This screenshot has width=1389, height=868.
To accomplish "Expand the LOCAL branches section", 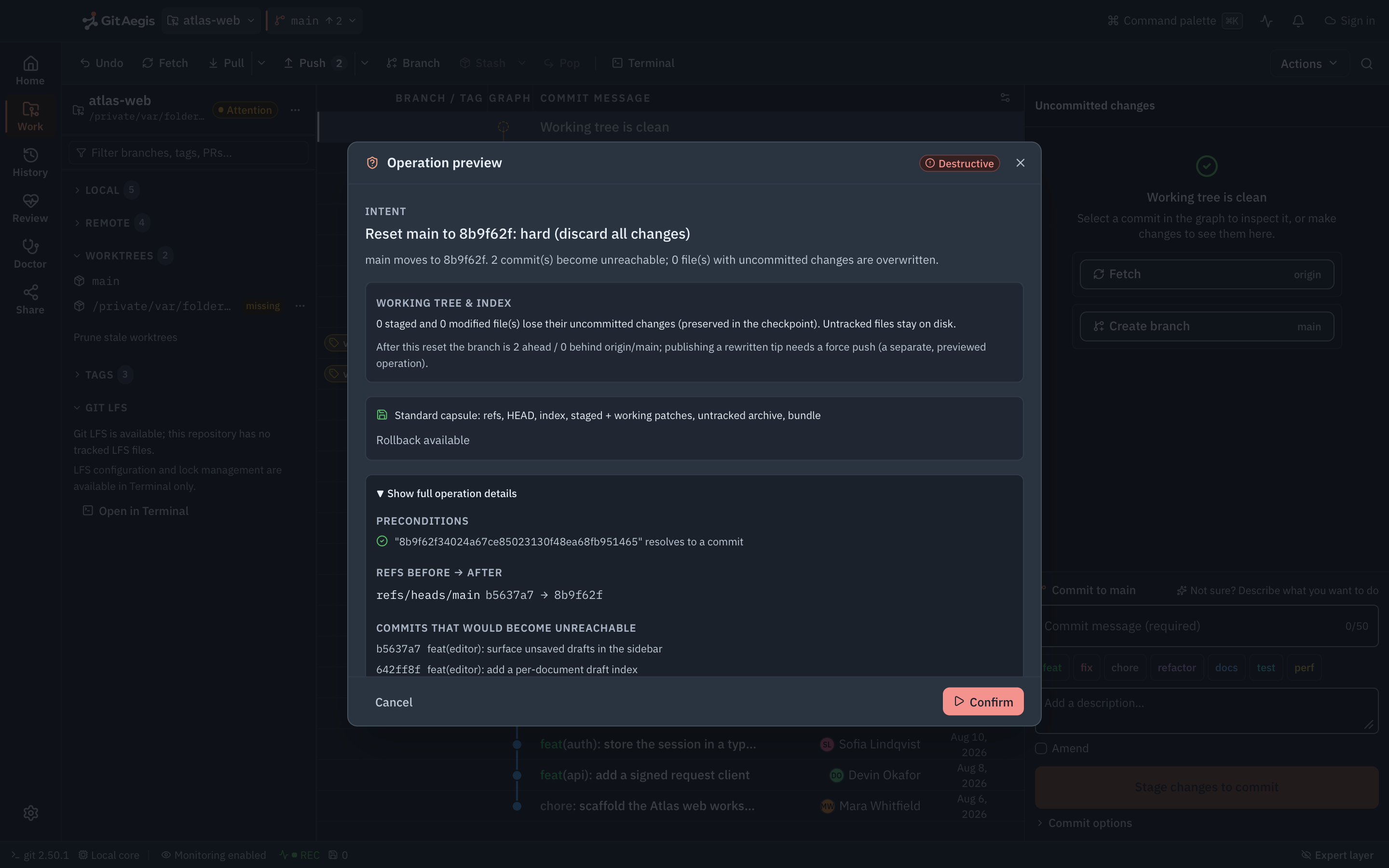I will [107, 190].
